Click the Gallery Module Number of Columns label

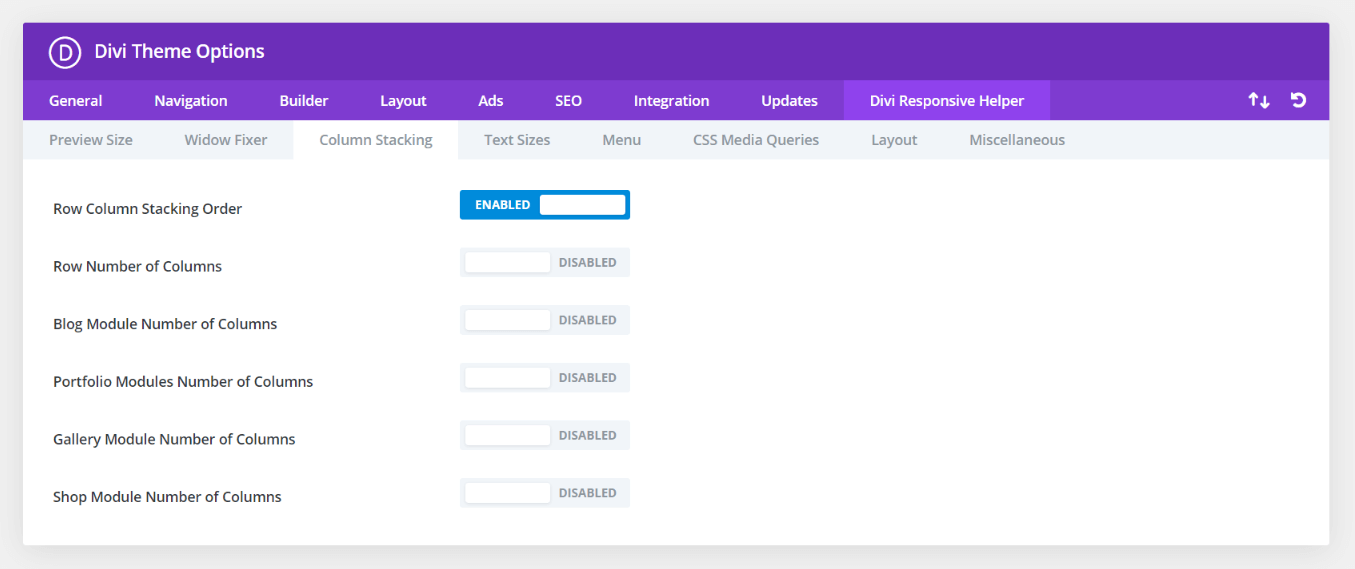[174, 439]
